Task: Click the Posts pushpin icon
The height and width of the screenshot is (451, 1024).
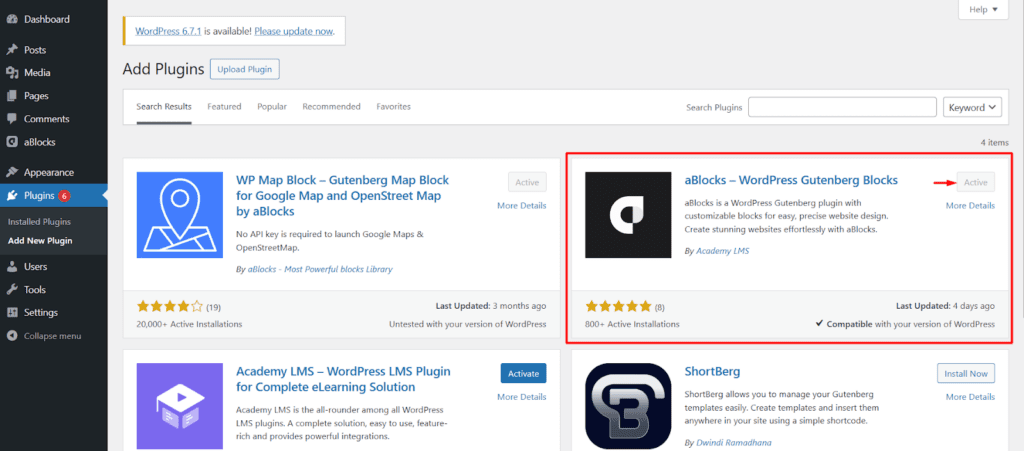Action: coord(12,50)
